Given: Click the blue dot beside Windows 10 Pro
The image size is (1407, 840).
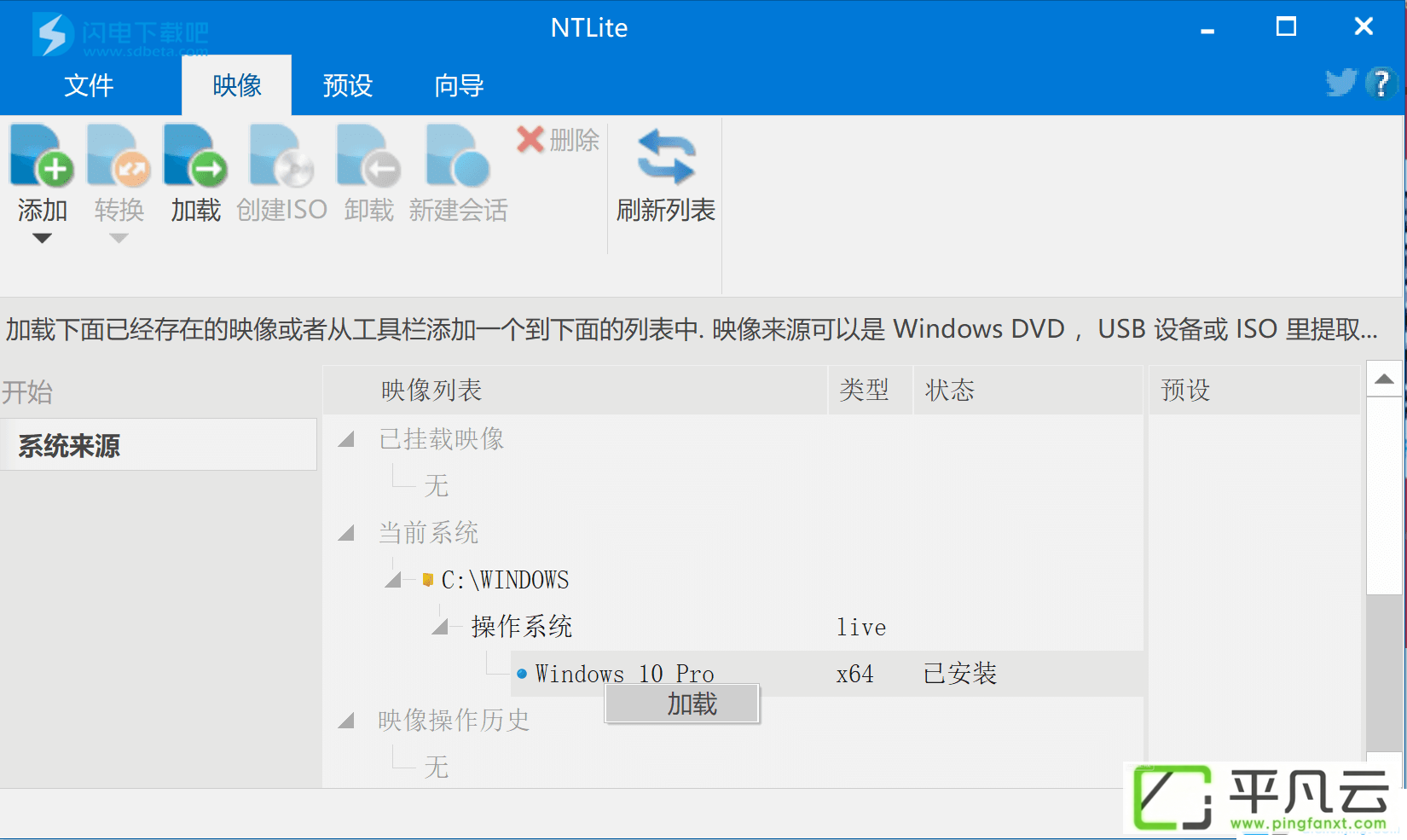Looking at the screenshot, I should coord(522,674).
